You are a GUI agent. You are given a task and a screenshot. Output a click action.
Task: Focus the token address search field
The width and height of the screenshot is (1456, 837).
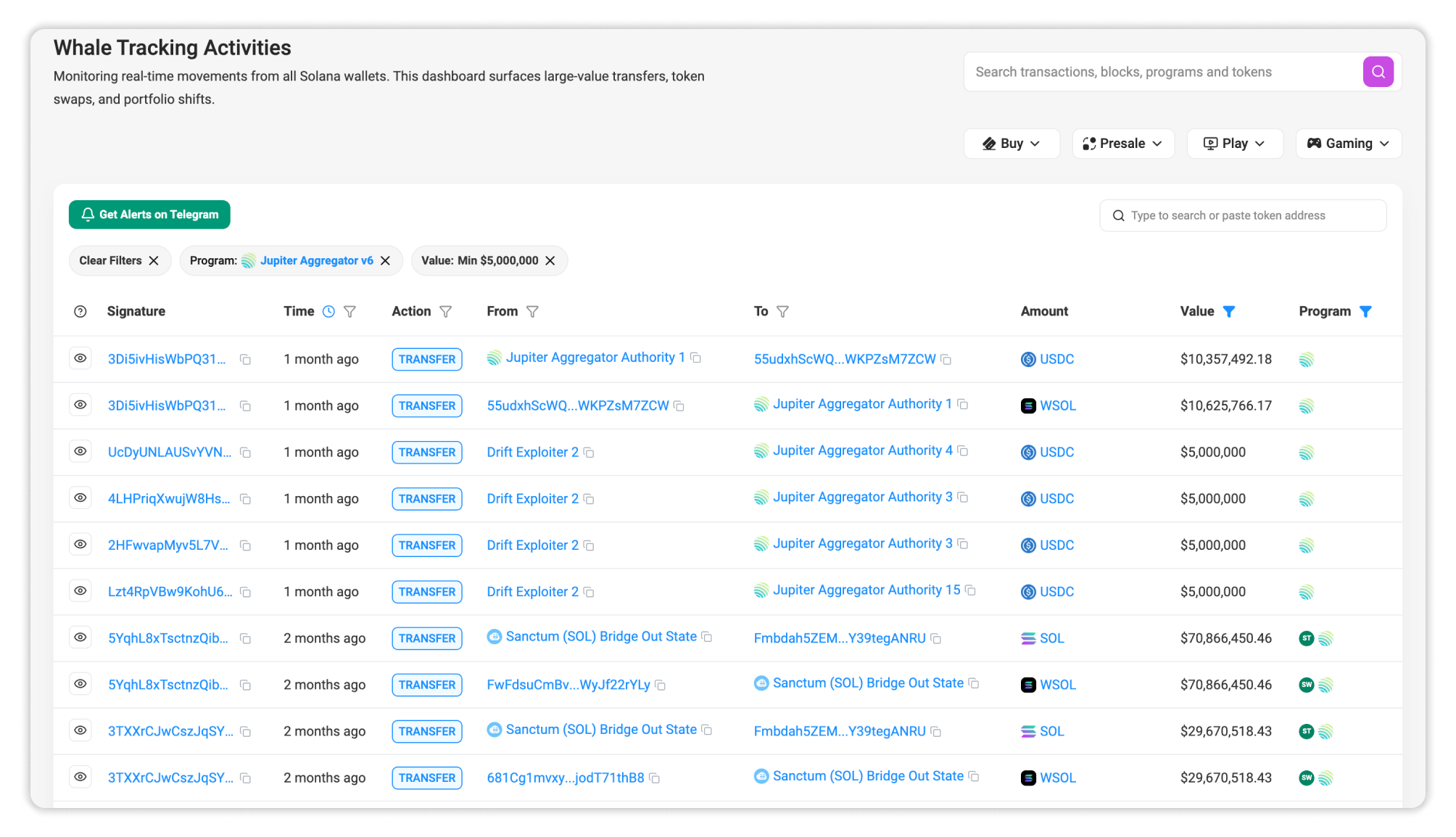pos(1243,215)
